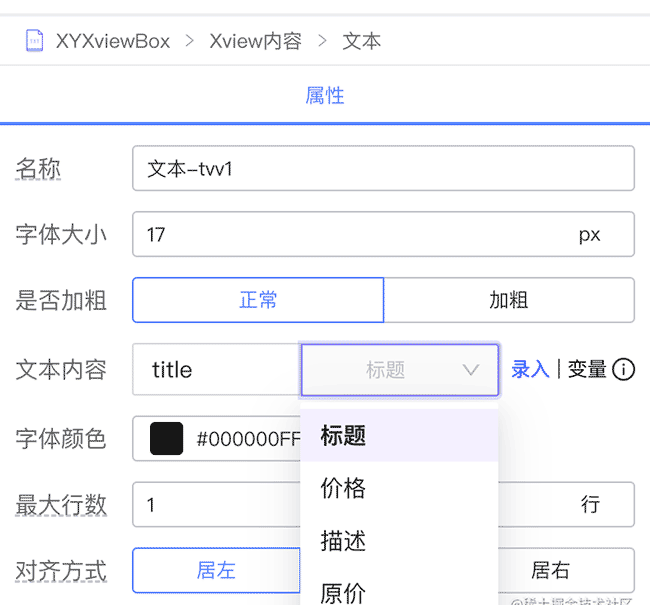Focus the 最大行数 field showing 1
The width and height of the screenshot is (650, 605).
click(x=216, y=505)
